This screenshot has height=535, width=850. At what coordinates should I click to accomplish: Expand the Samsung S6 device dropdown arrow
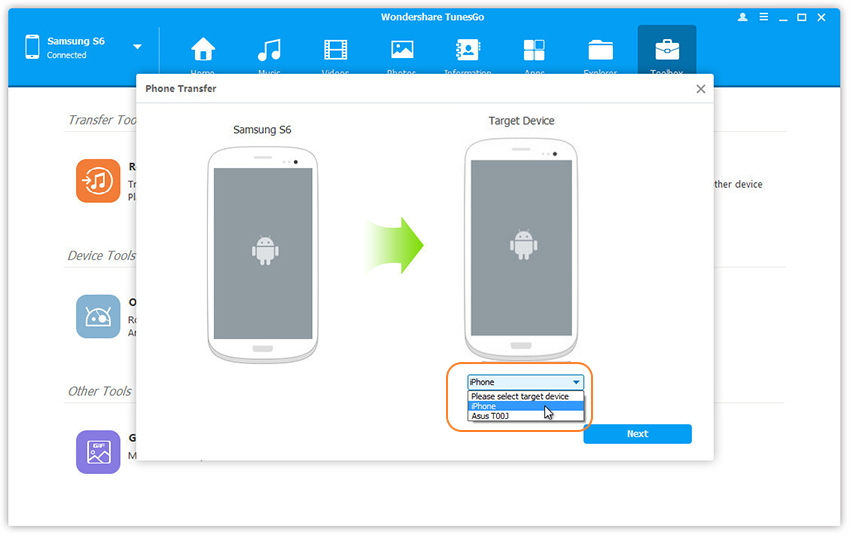pos(137,47)
